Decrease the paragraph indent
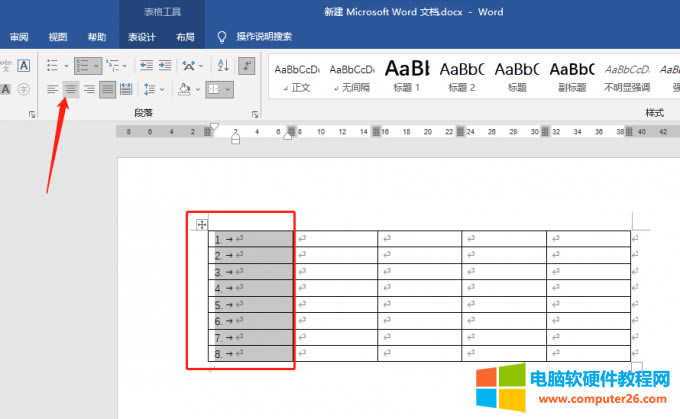This screenshot has width=680, height=419. coord(147,65)
